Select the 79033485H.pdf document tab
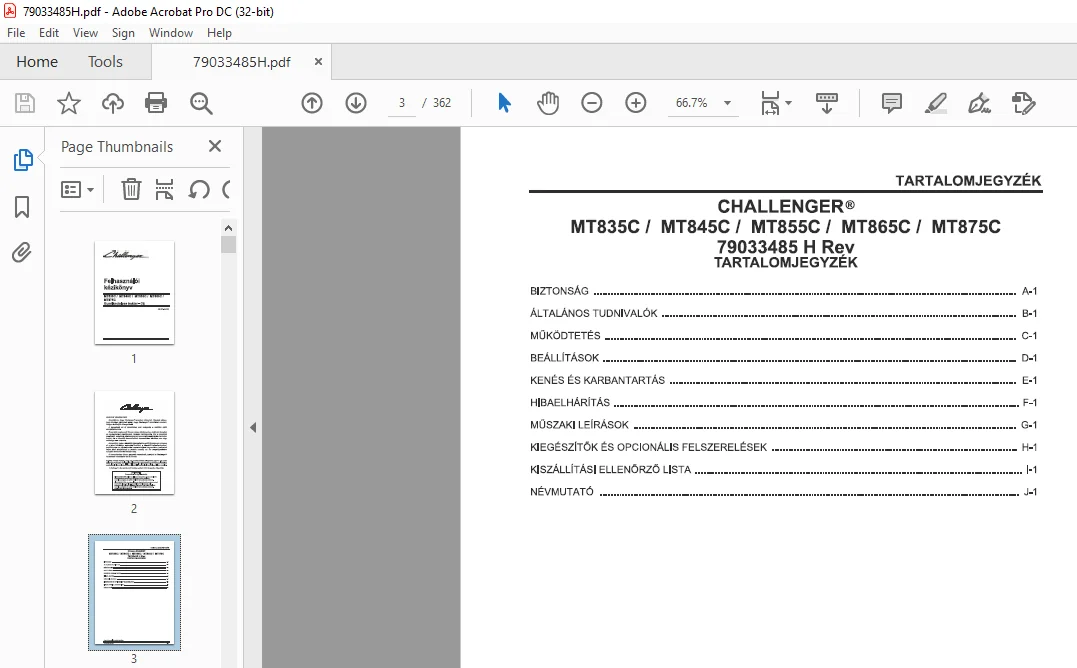Viewport: 1077px width, 668px height. pyautogui.click(x=241, y=62)
